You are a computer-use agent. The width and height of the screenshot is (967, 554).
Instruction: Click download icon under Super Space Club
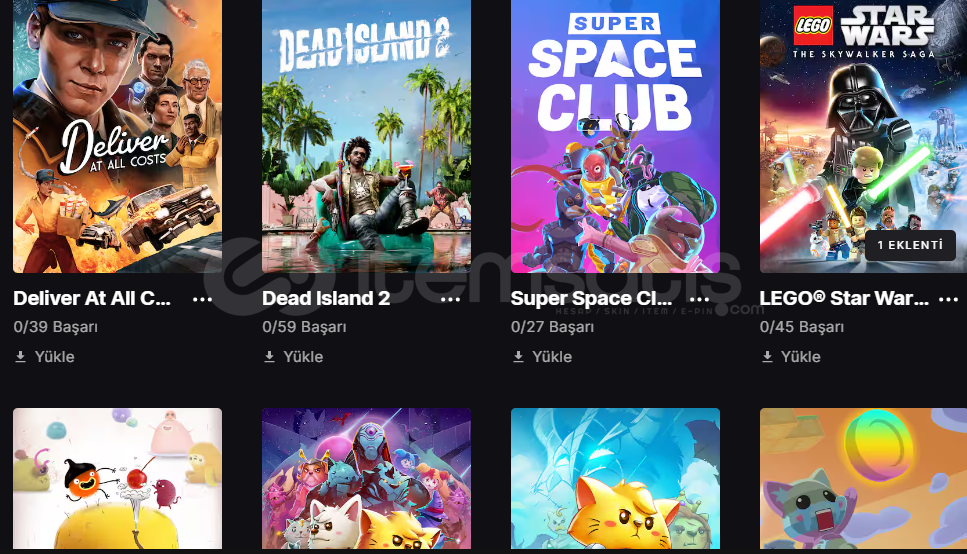coord(518,357)
